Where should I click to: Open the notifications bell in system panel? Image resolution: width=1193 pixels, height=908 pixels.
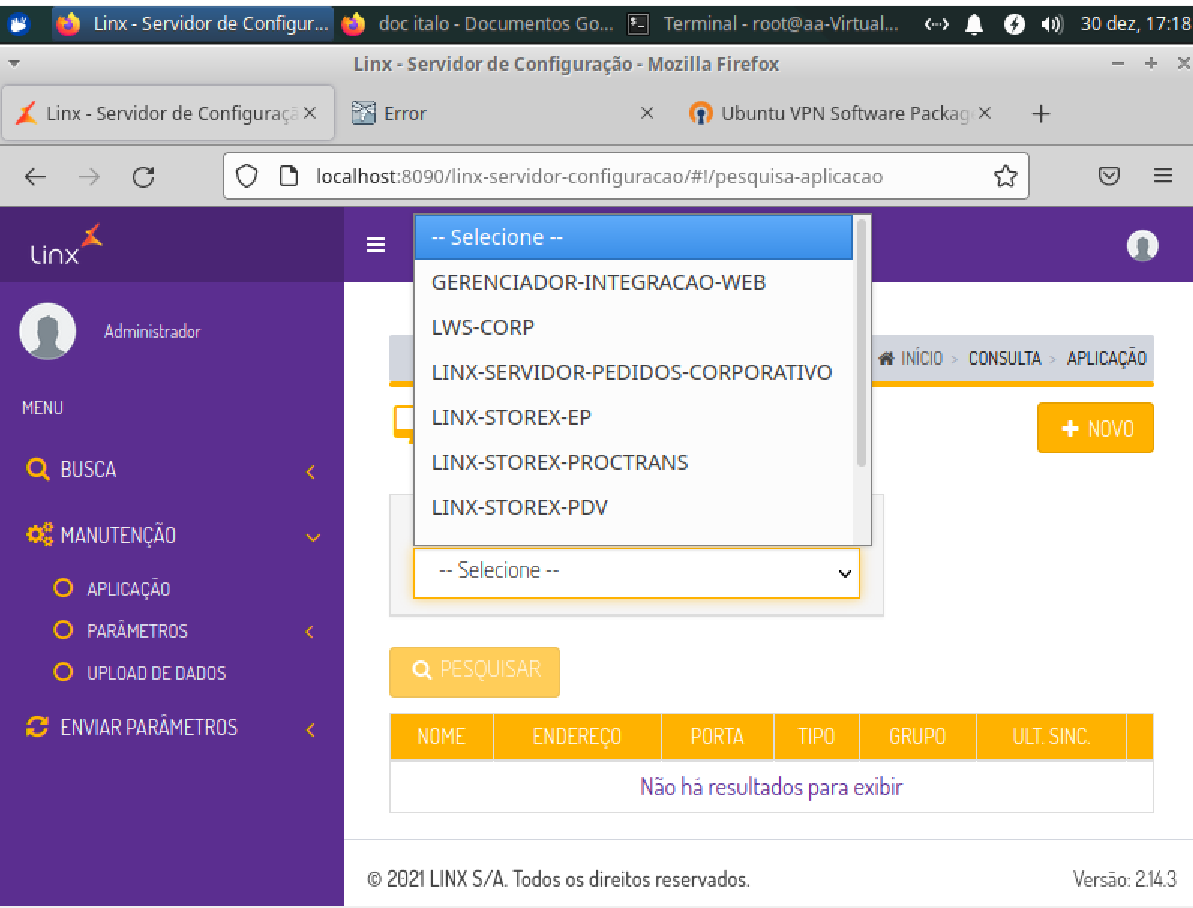point(974,24)
